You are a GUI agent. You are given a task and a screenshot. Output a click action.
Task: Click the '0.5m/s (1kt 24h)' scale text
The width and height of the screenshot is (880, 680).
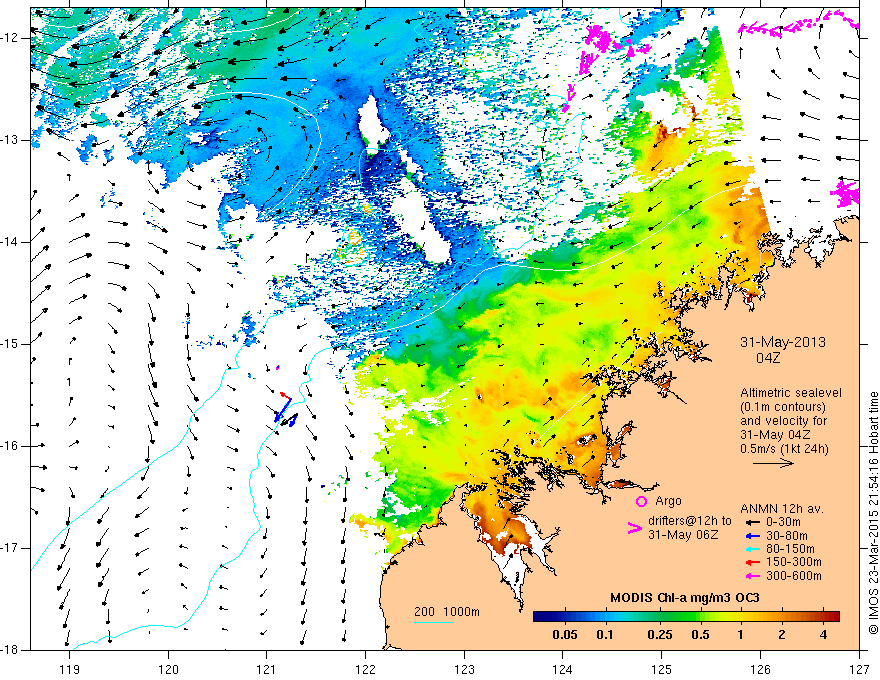pos(785,448)
